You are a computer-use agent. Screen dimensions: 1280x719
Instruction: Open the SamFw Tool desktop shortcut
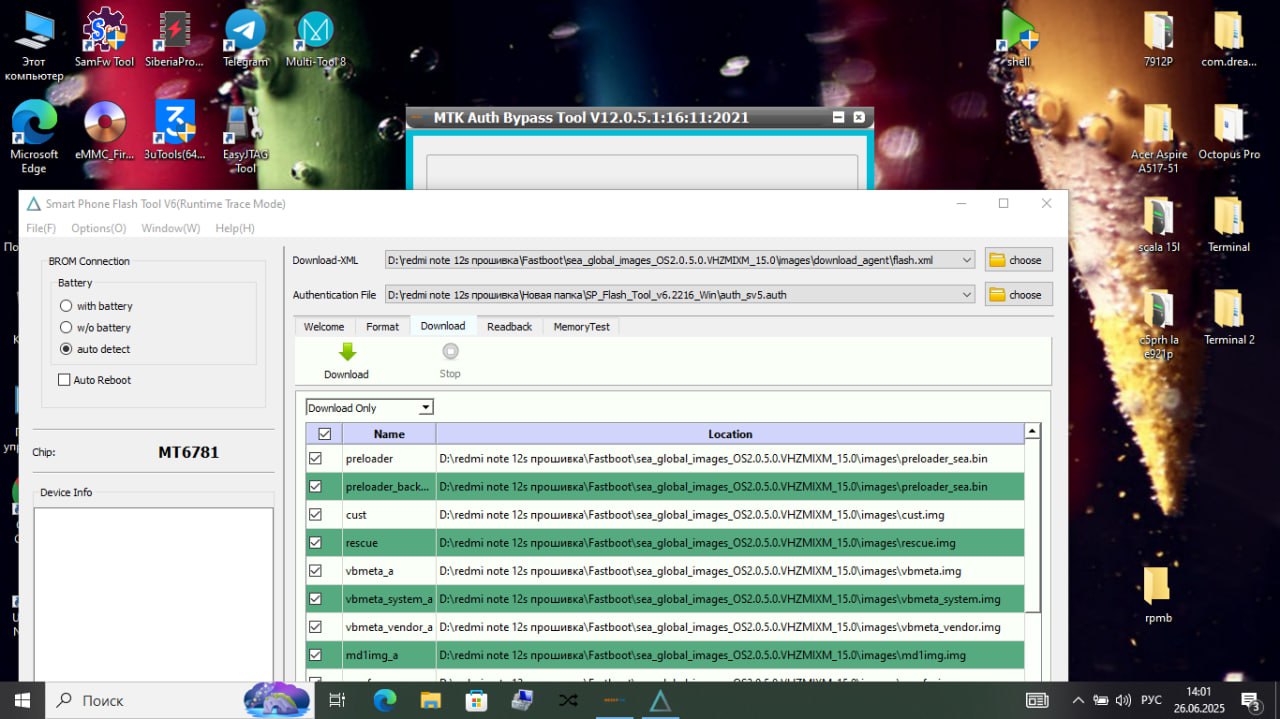coord(104,38)
